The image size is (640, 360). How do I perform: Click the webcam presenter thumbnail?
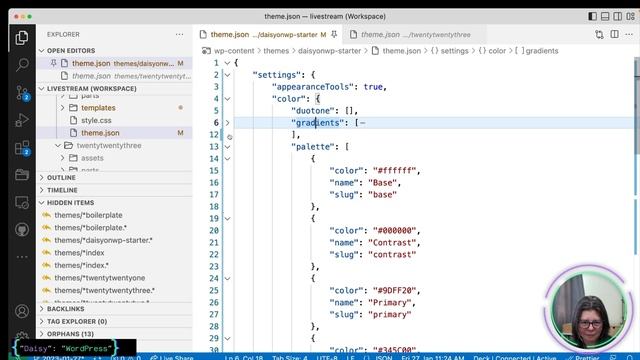click(x=588, y=311)
